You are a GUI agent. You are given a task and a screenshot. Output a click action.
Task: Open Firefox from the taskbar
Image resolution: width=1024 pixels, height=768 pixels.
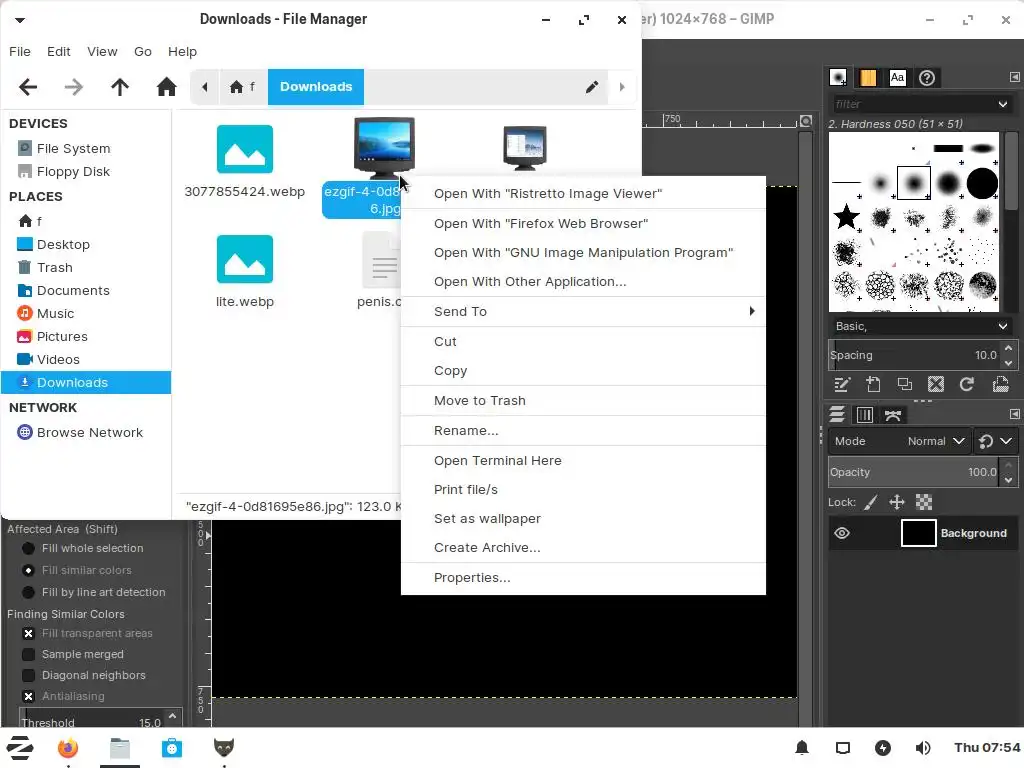coord(67,748)
